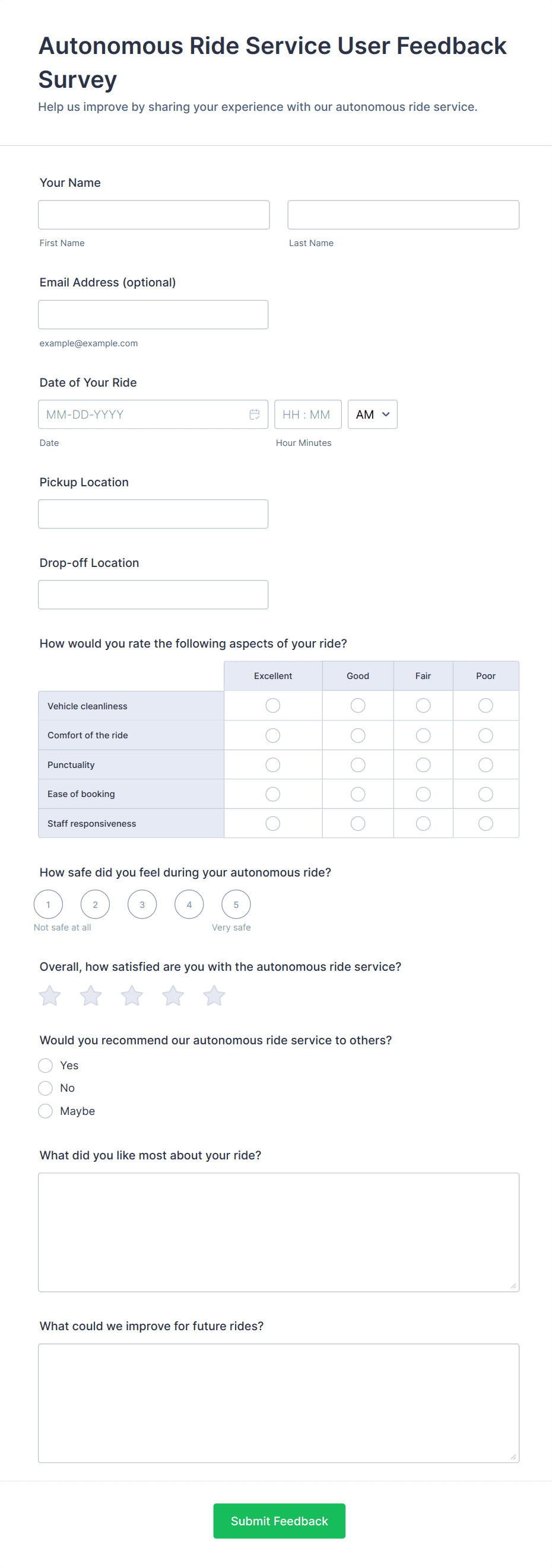Screen dimensions: 552x1568
Task: Rate Comfort of the ride as Good
Action: coord(358,735)
